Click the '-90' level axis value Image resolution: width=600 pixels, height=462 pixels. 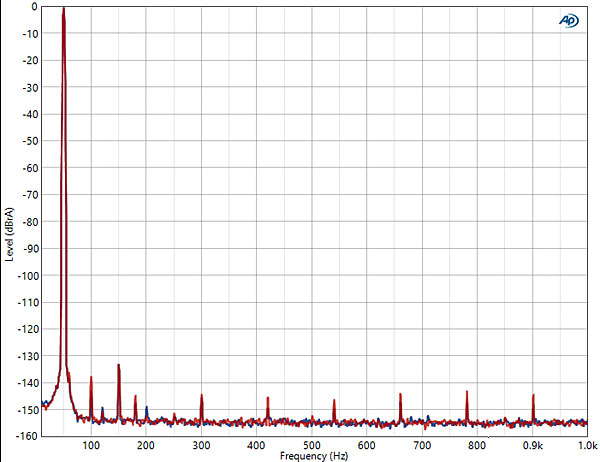pos(31,249)
